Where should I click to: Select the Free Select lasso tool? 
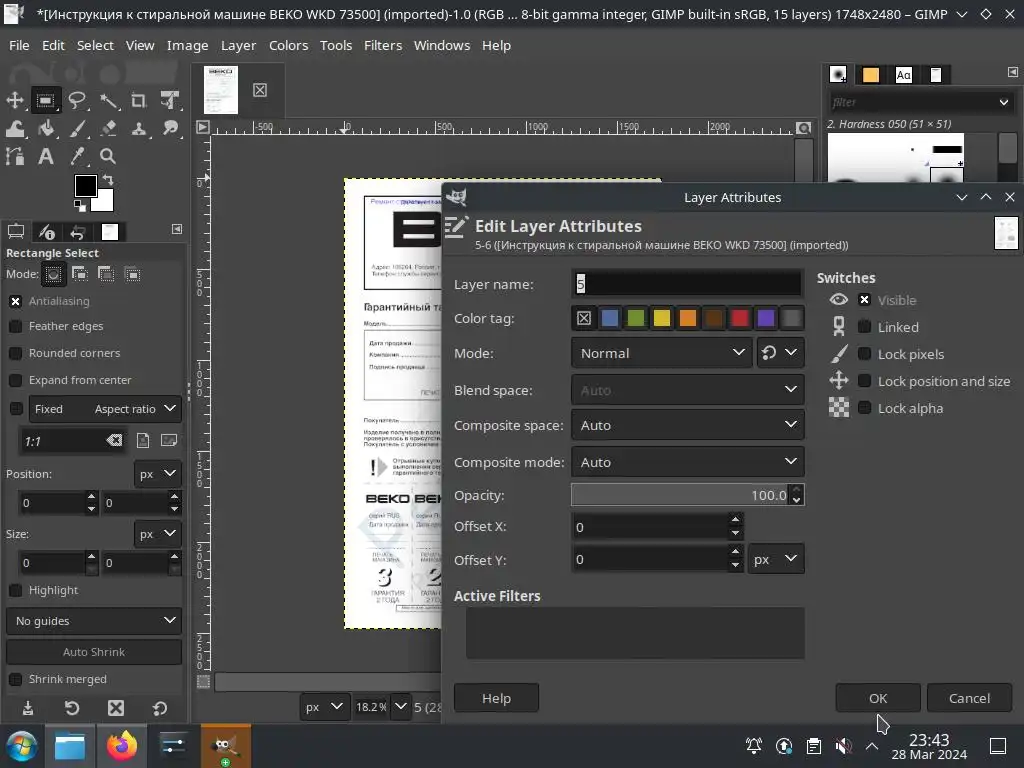click(77, 100)
